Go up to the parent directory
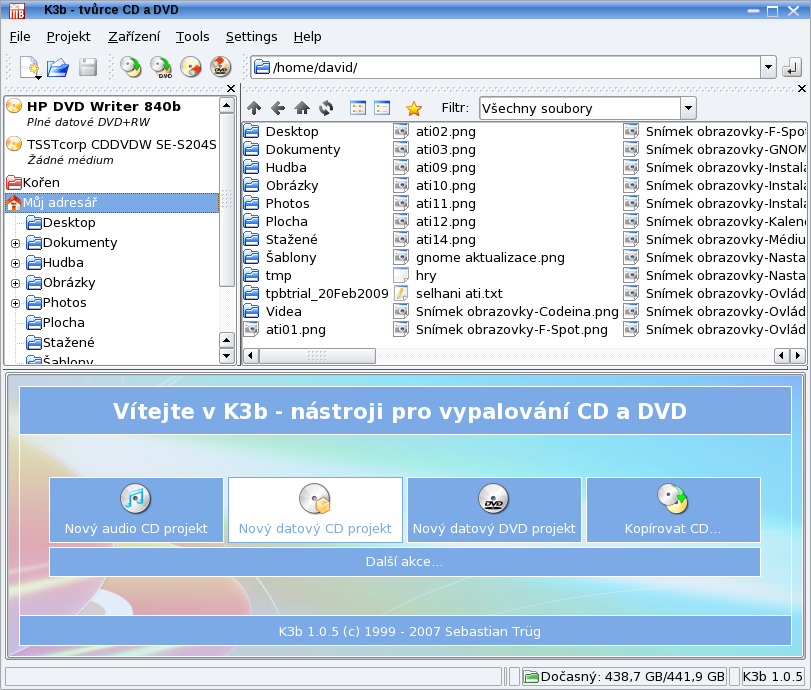Screen dimensions: 811x690 pos(254,108)
